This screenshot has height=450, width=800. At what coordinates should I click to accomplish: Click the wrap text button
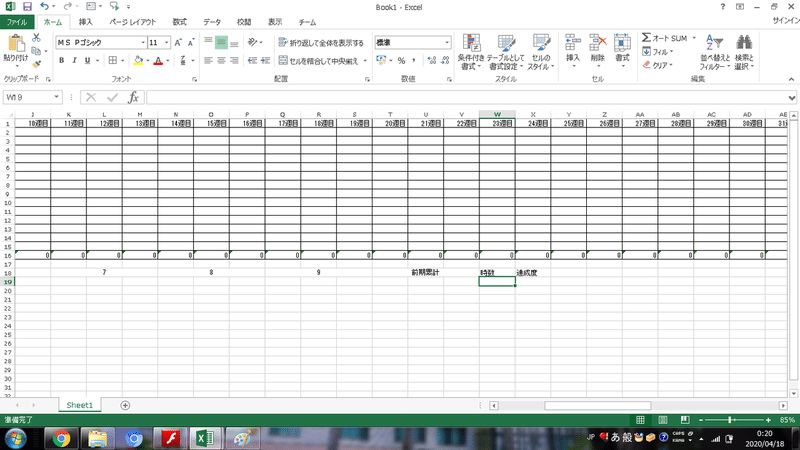tap(321, 42)
